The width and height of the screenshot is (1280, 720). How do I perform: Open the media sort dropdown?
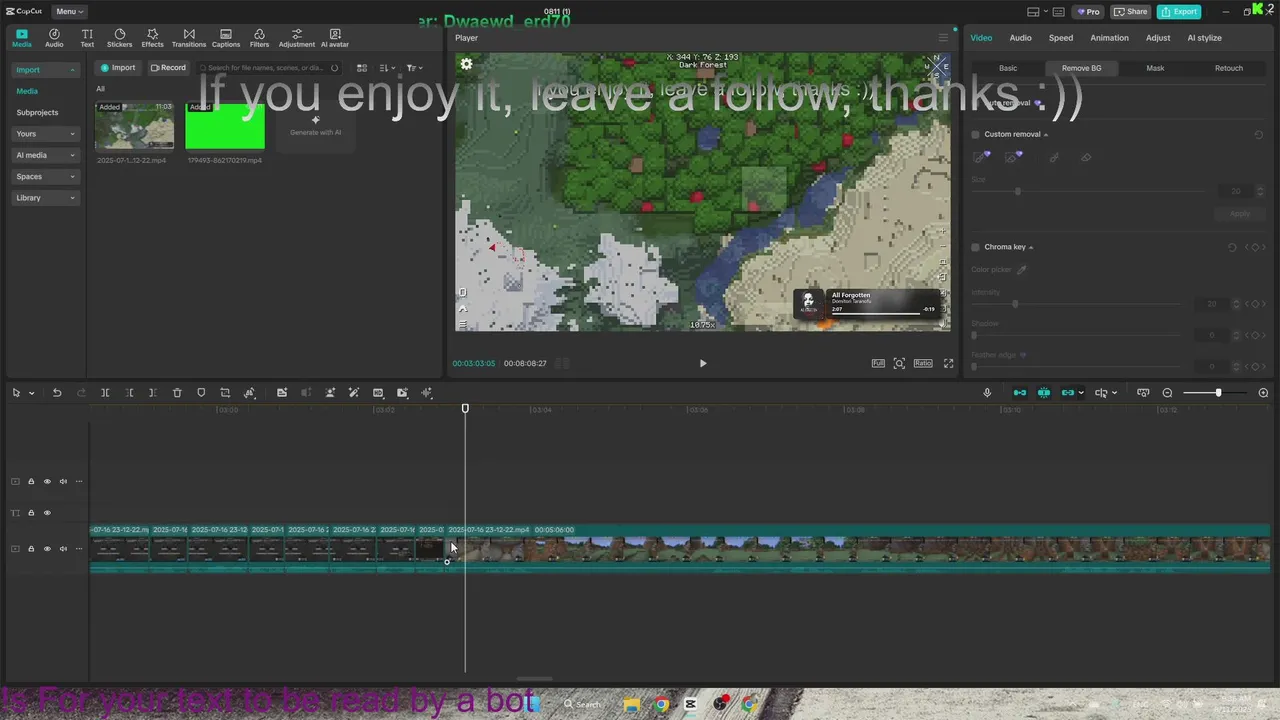[x=388, y=68]
